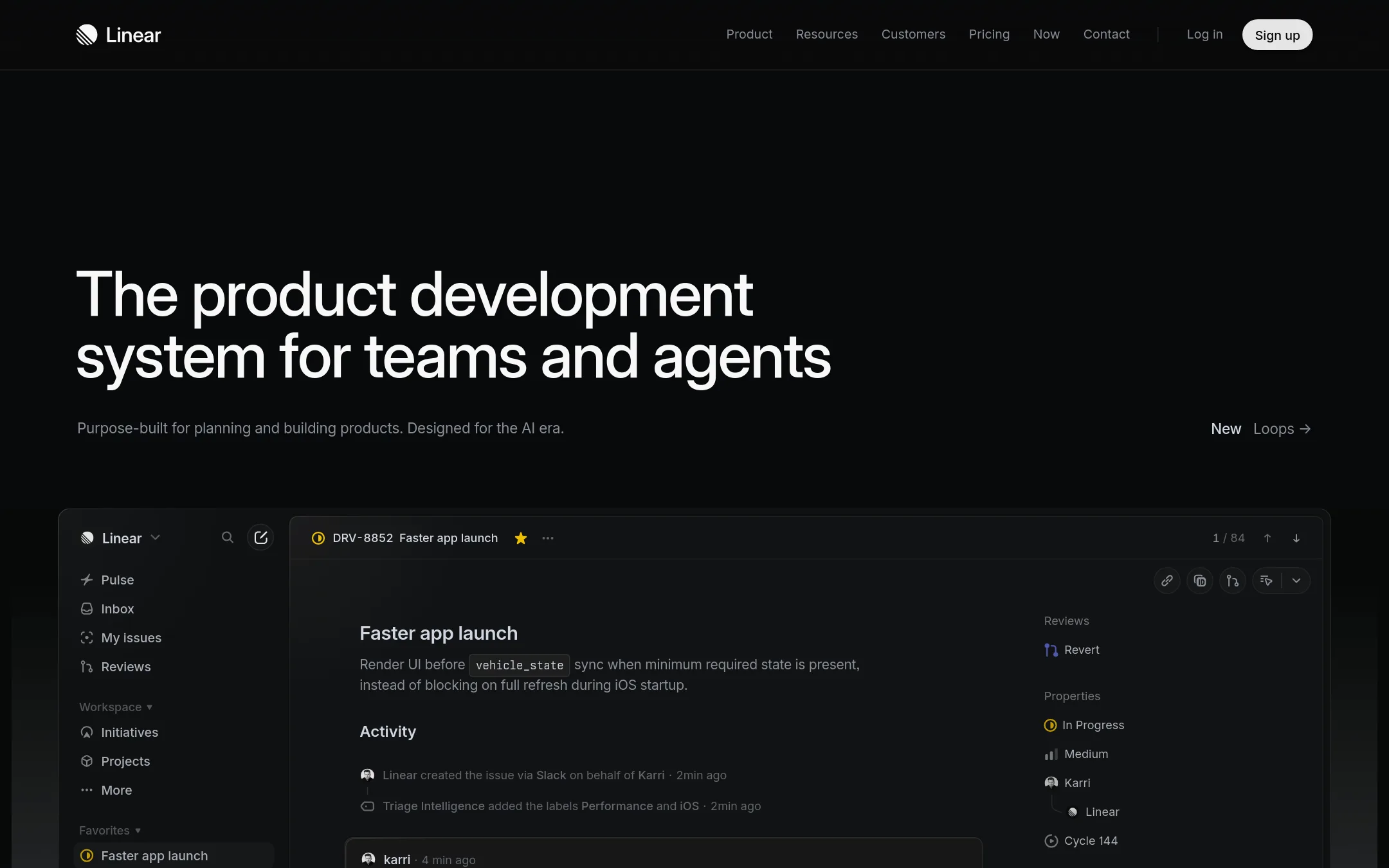Open the Pricing page
Screen dimensions: 1389x868
tap(989, 34)
